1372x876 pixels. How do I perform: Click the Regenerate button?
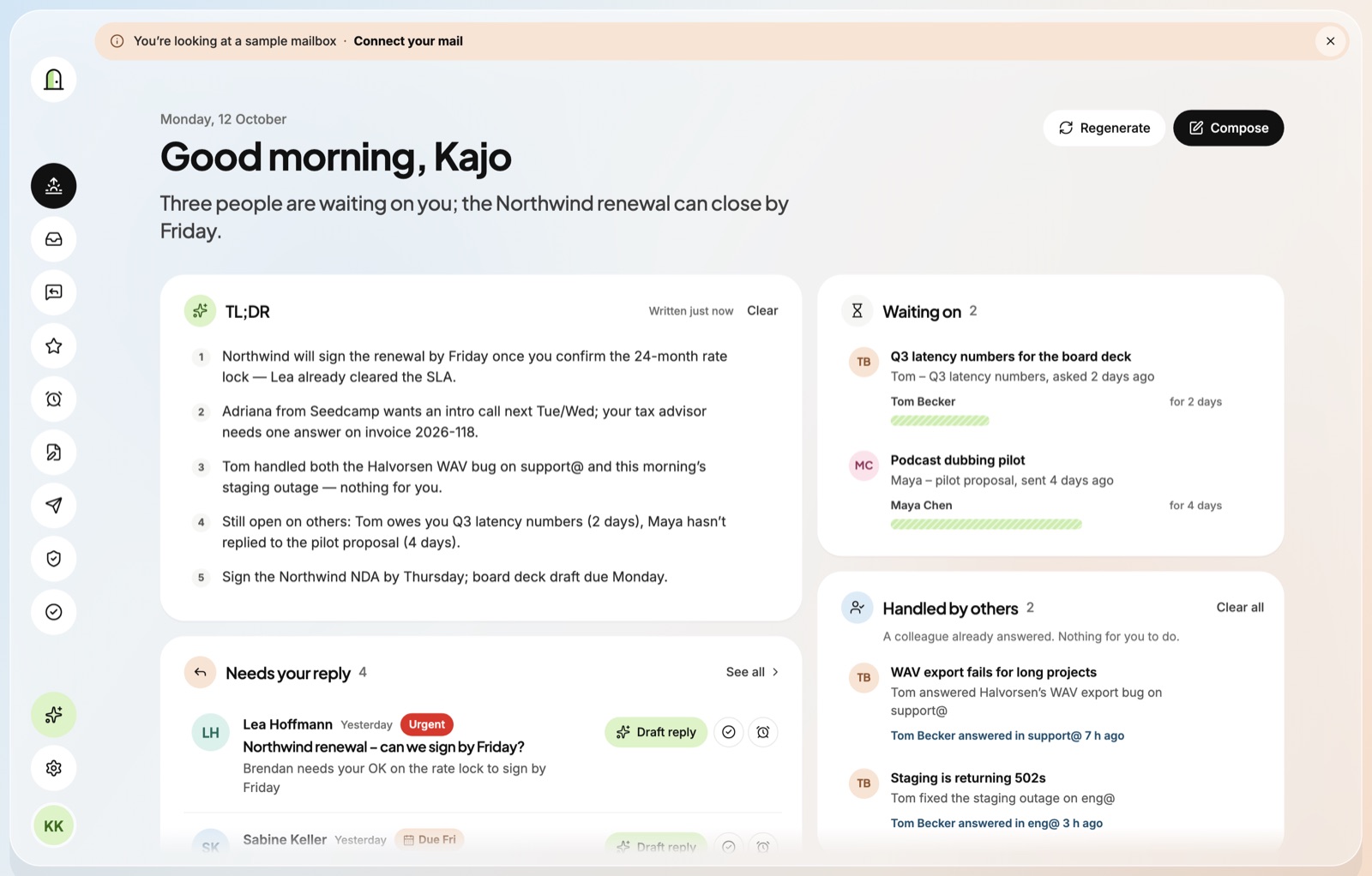pos(1104,128)
